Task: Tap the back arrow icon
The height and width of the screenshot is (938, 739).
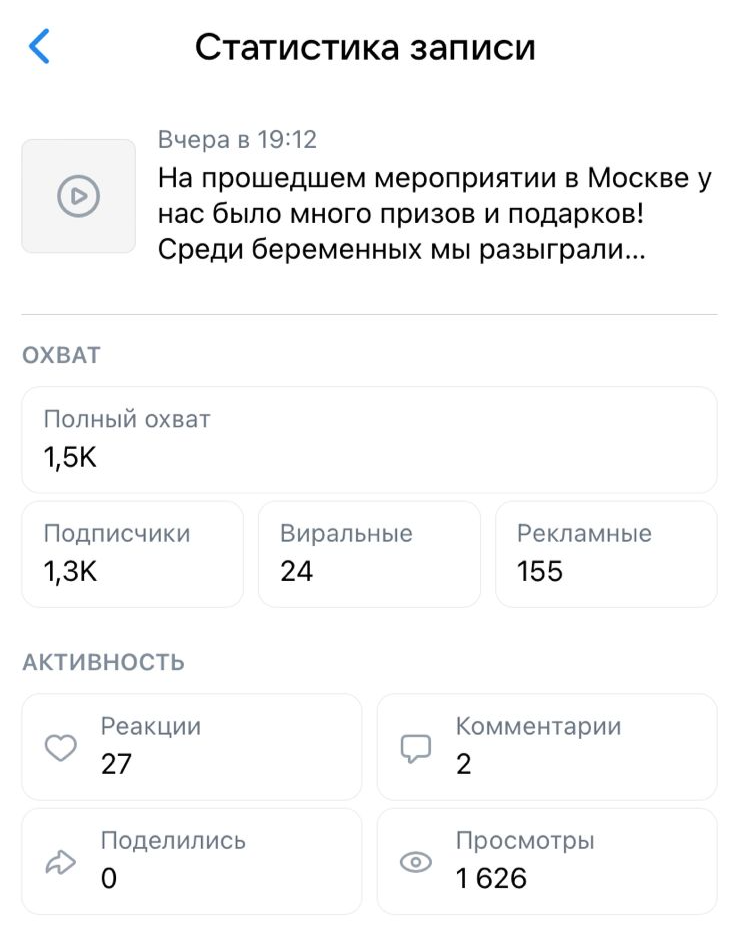Action: (x=40, y=47)
